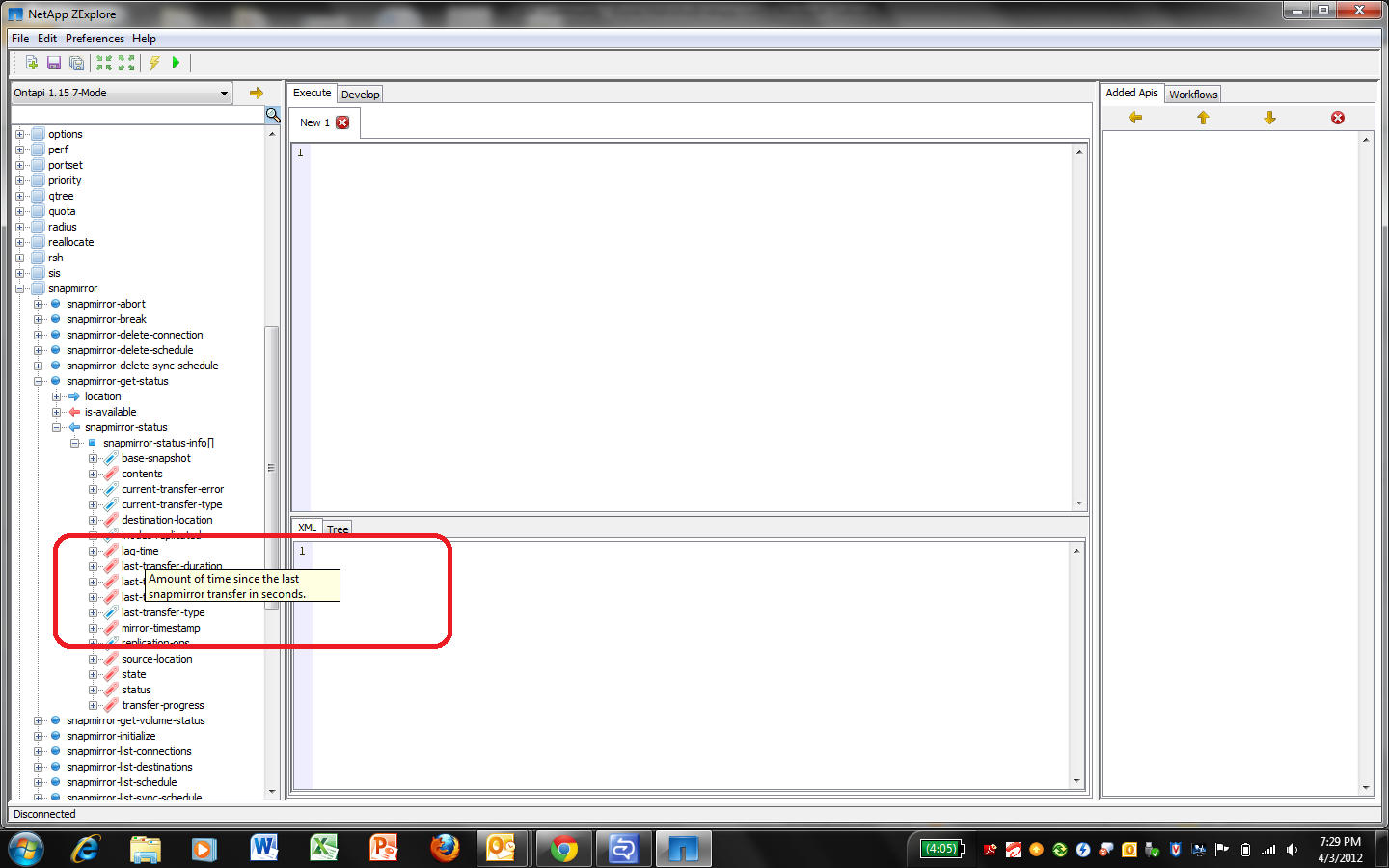Expand the lag-time node
This screenshot has width=1389, height=868.
pos(93,551)
